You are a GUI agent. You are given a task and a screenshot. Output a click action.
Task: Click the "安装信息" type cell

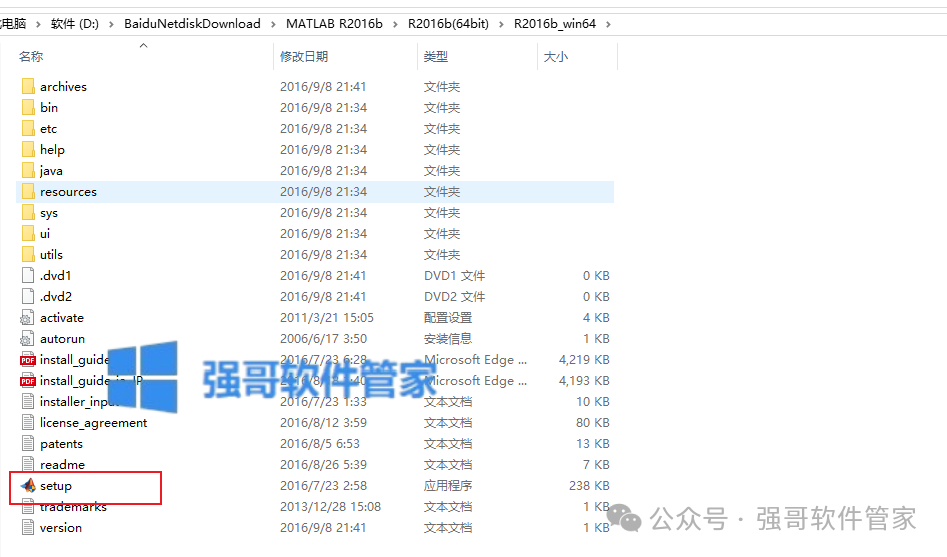(x=448, y=338)
